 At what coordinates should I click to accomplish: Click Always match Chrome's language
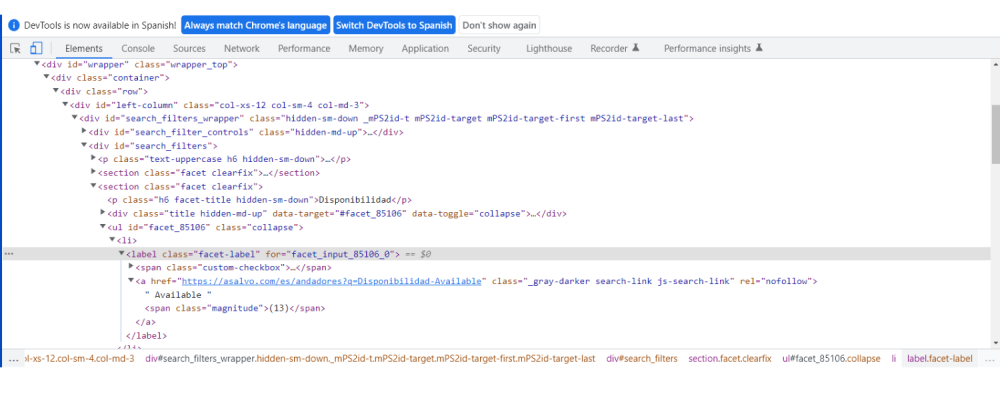click(256, 26)
